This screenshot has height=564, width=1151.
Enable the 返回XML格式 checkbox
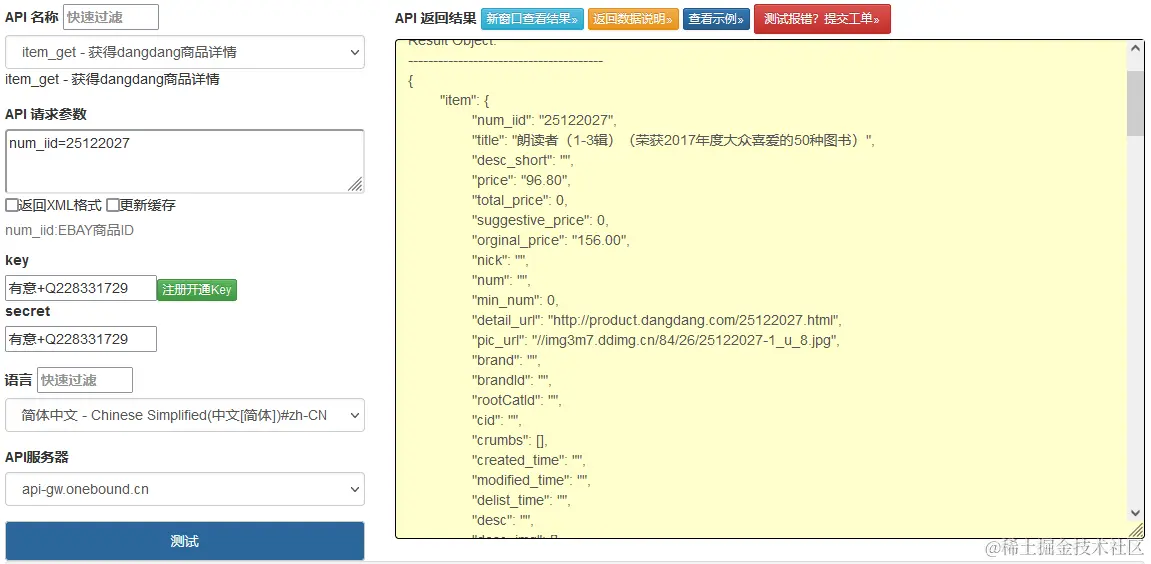(x=12, y=205)
